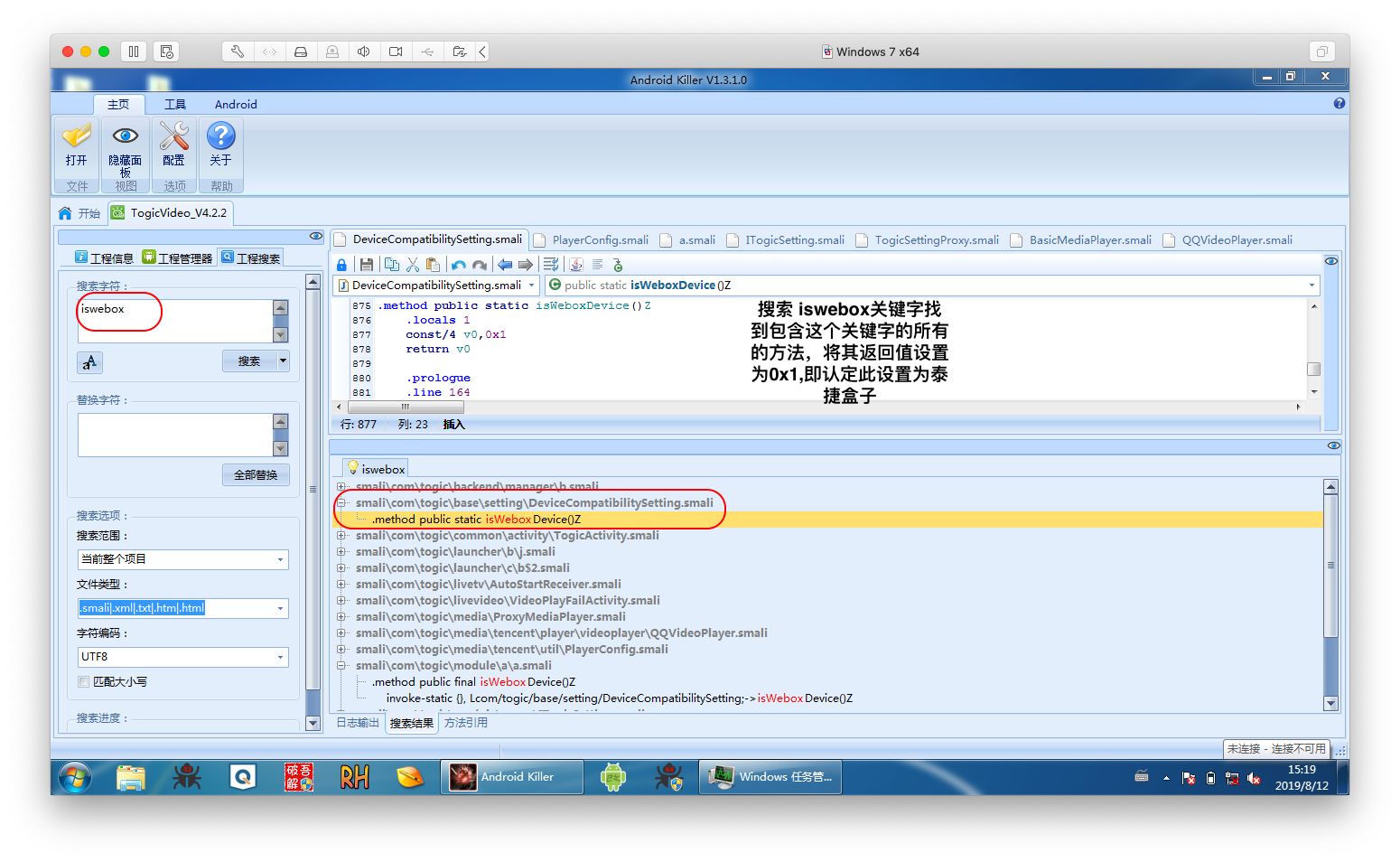Screen dimensions: 1400x862
Task: Switch to the 方法引用 bottom tab
Action: pos(466,722)
